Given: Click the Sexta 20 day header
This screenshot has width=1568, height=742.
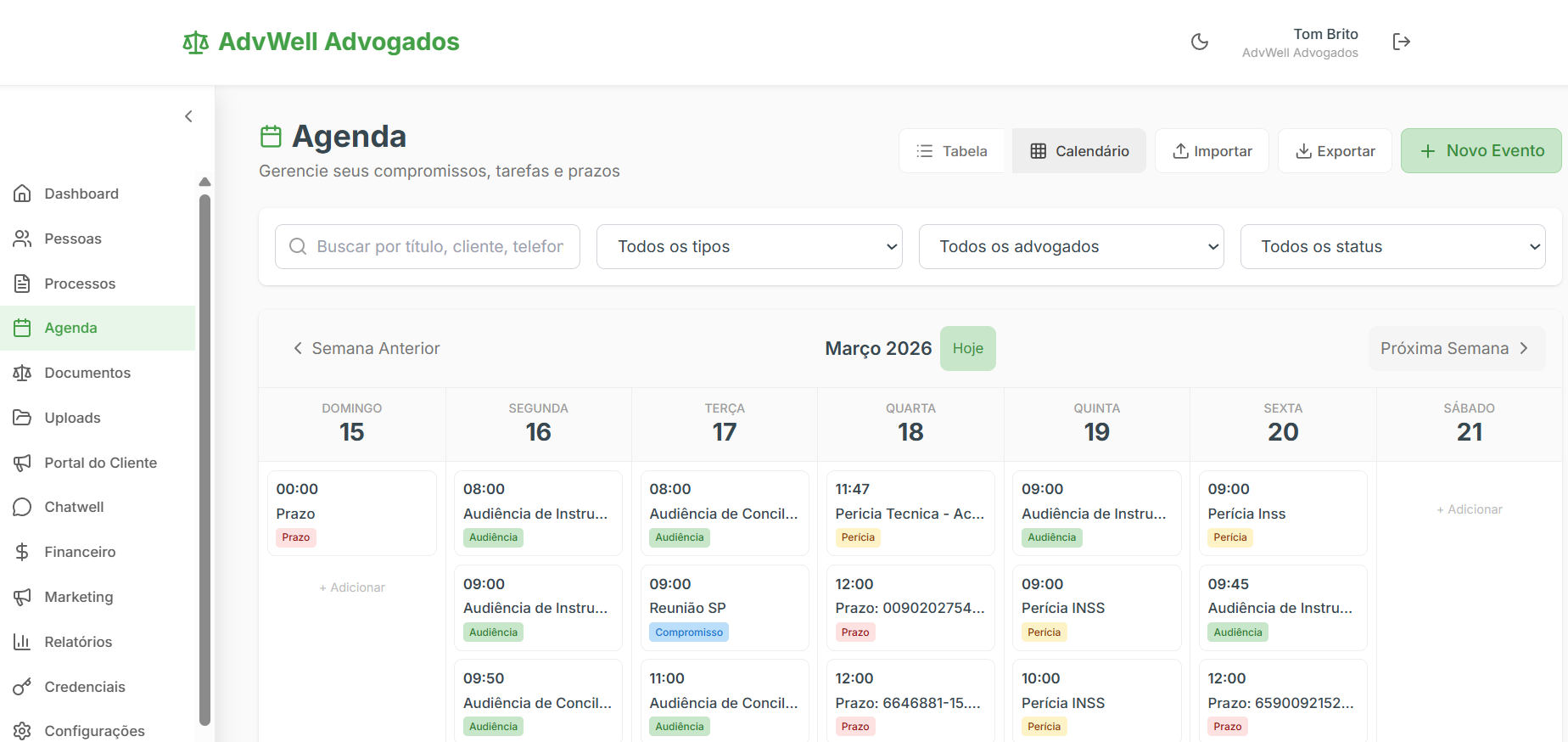Looking at the screenshot, I should [x=1283, y=424].
